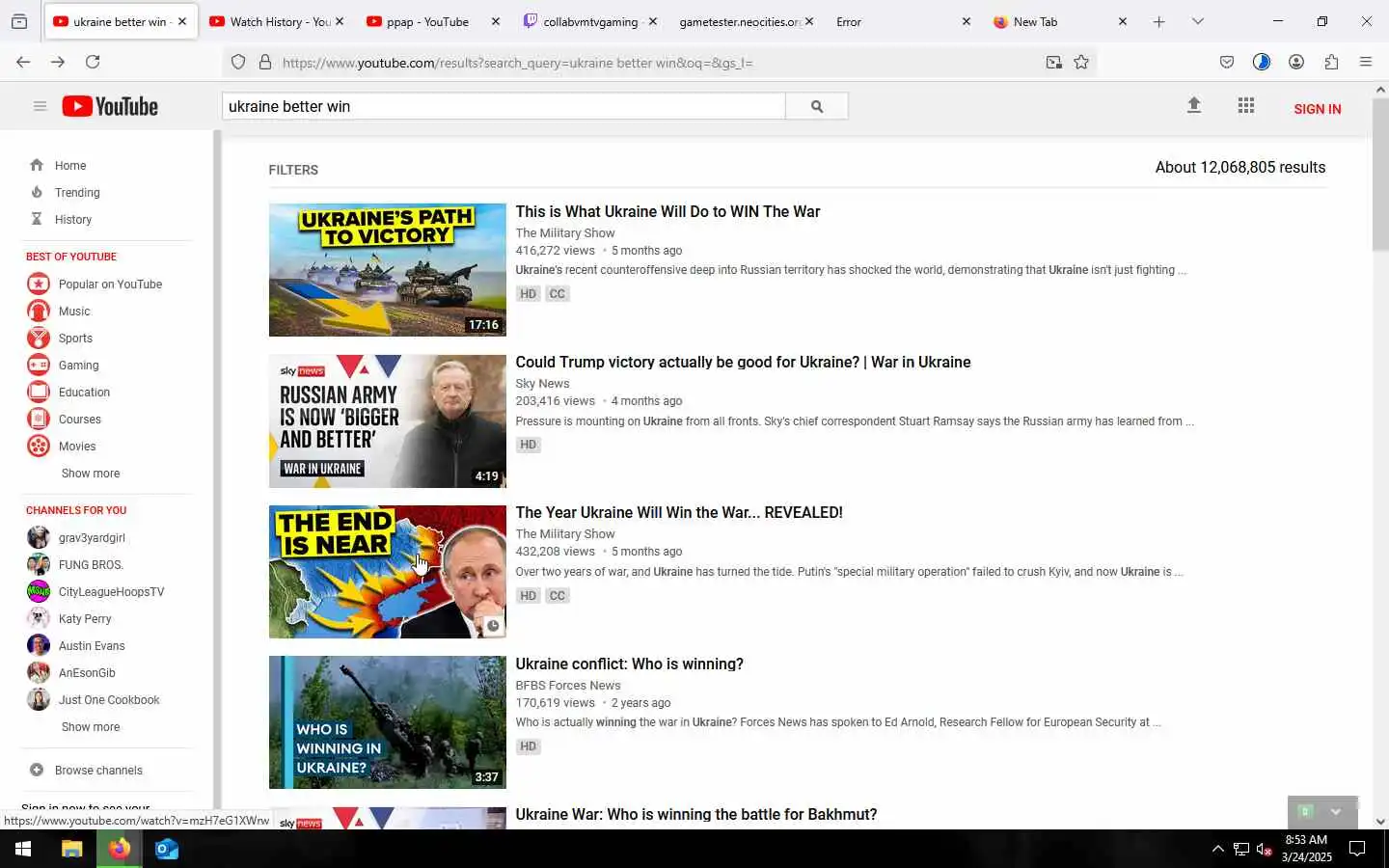Expand Show more under Best of YouTube

91,474
